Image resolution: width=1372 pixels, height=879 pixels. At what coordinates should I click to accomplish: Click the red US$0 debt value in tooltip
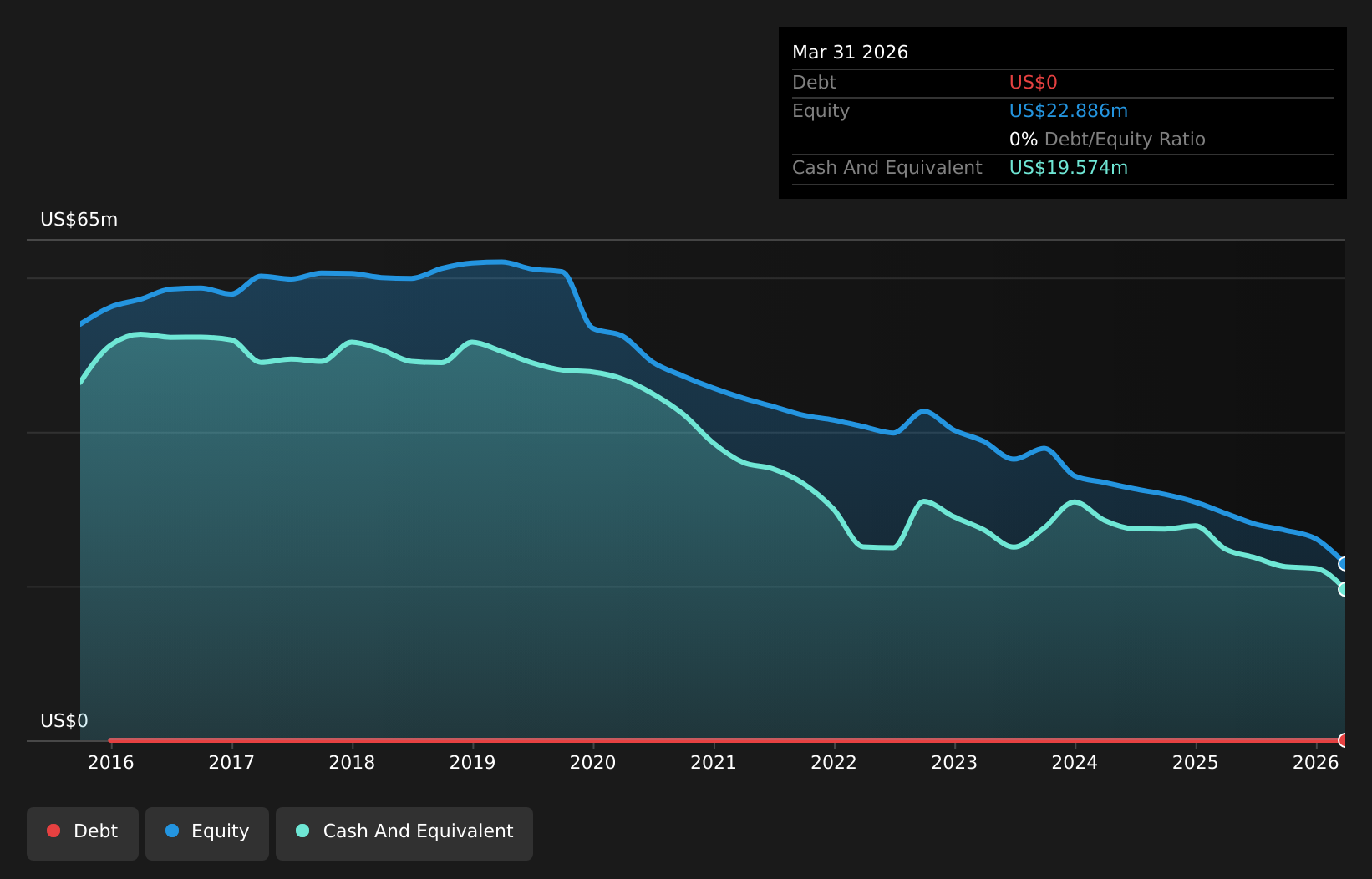pyautogui.click(x=1034, y=83)
